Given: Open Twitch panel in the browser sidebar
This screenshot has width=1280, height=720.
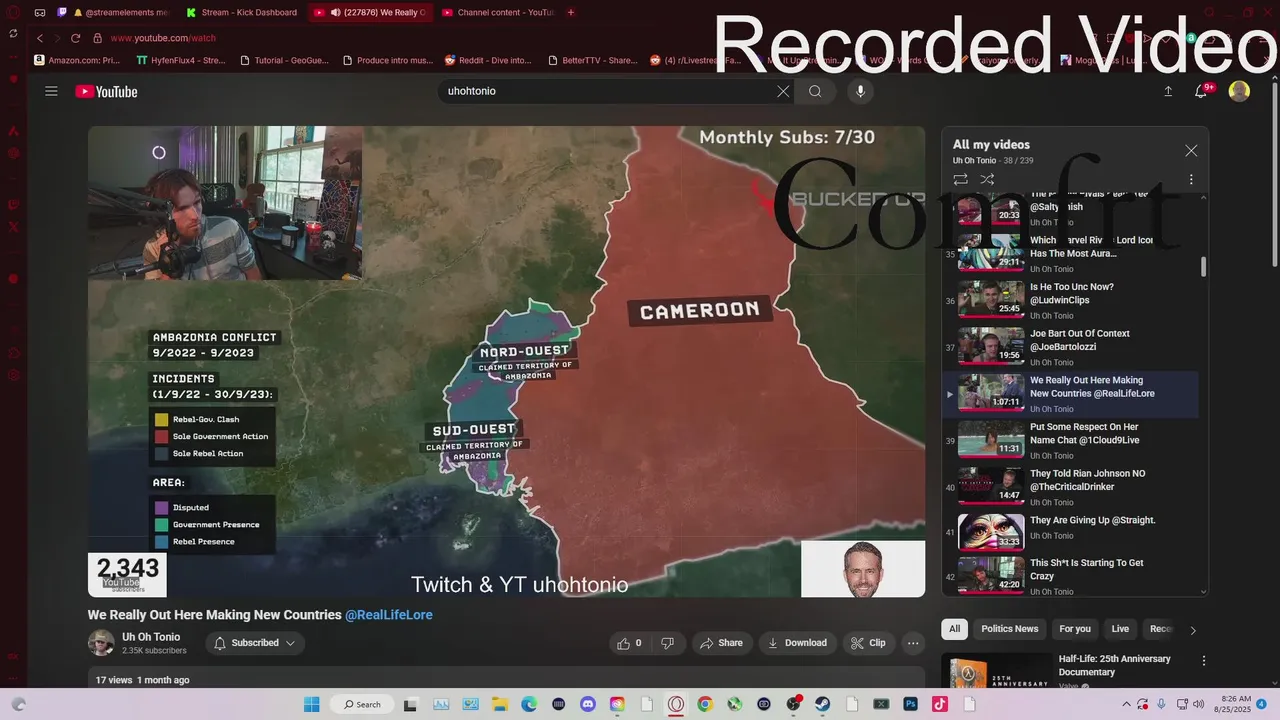Looking at the screenshot, I should pos(14,204).
